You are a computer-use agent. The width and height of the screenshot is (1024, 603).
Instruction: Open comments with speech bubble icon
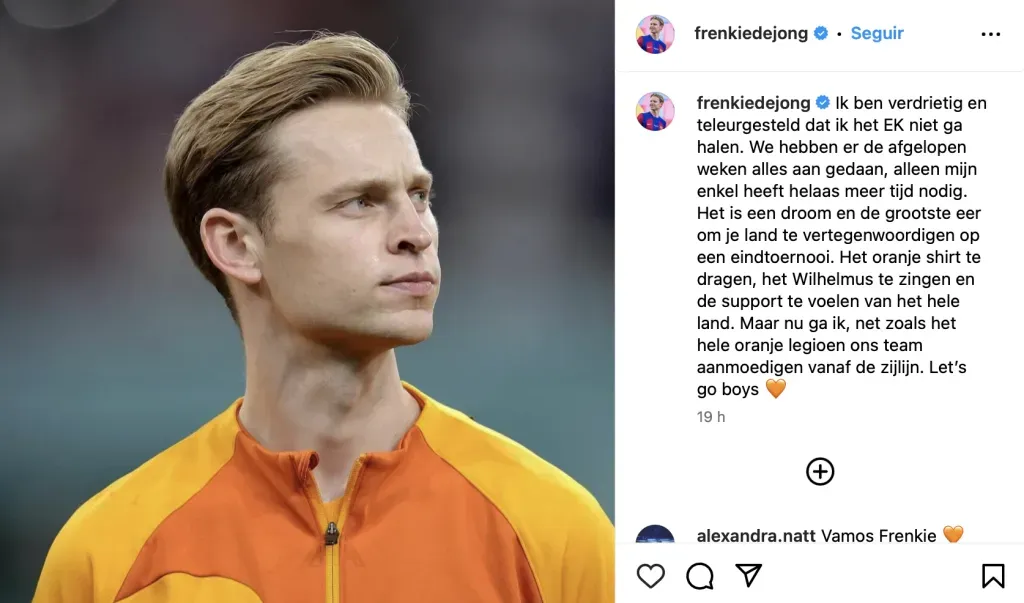pyautogui.click(x=700, y=575)
